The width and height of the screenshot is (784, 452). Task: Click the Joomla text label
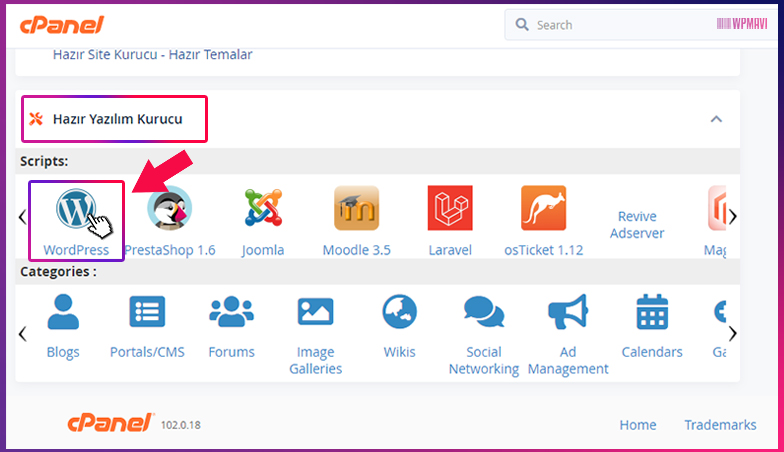click(263, 250)
